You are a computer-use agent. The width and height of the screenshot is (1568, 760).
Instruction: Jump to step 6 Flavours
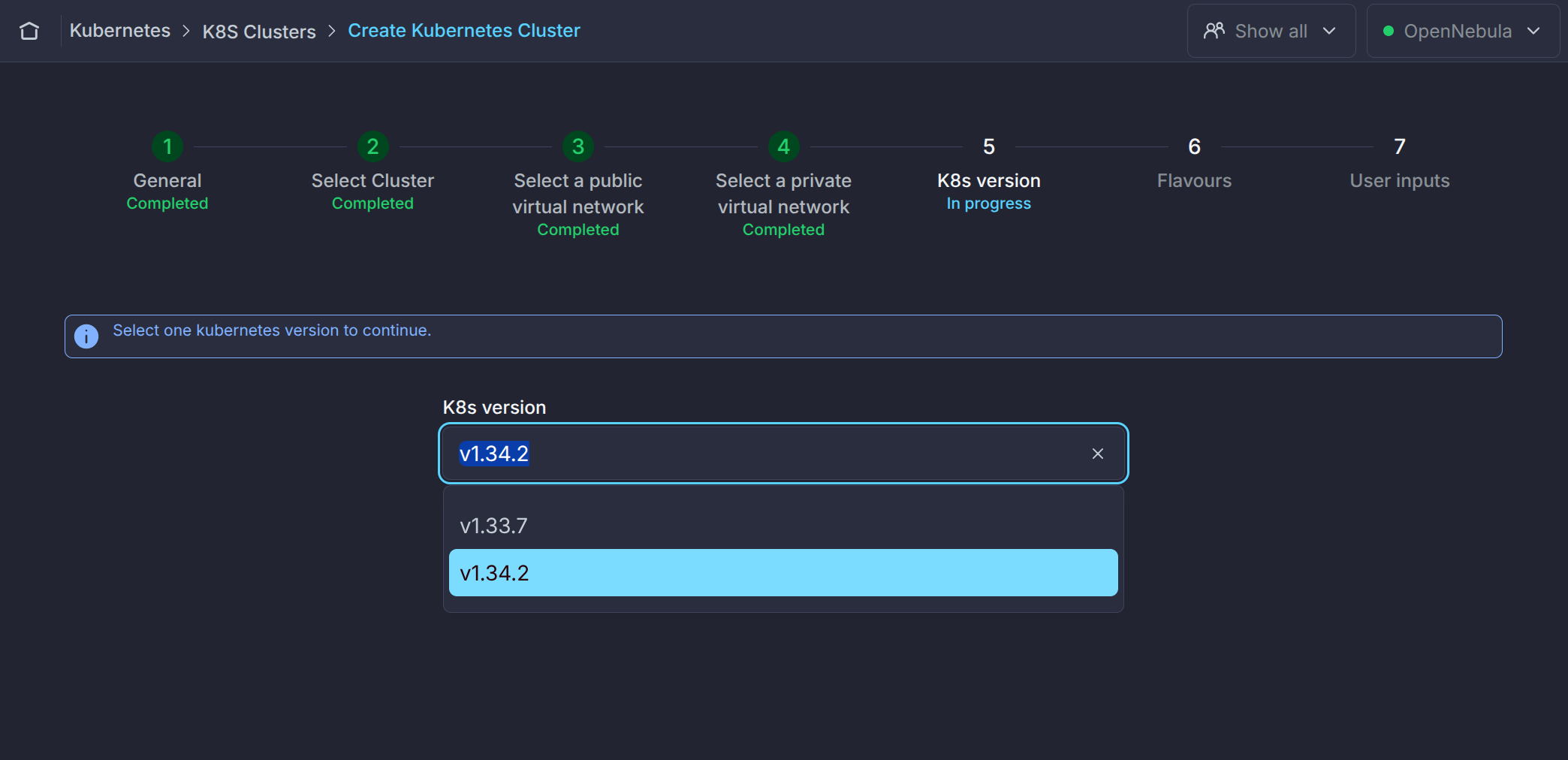pyautogui.click(x=1194, y=146)
